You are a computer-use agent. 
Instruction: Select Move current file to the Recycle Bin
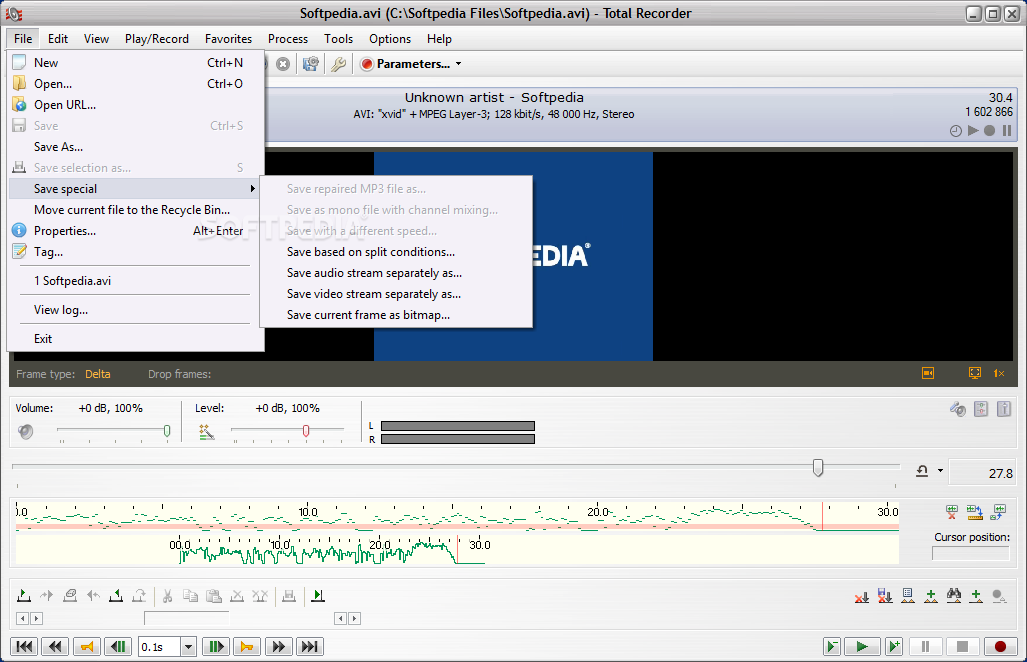pyautogui.click(x=136, y=210)
